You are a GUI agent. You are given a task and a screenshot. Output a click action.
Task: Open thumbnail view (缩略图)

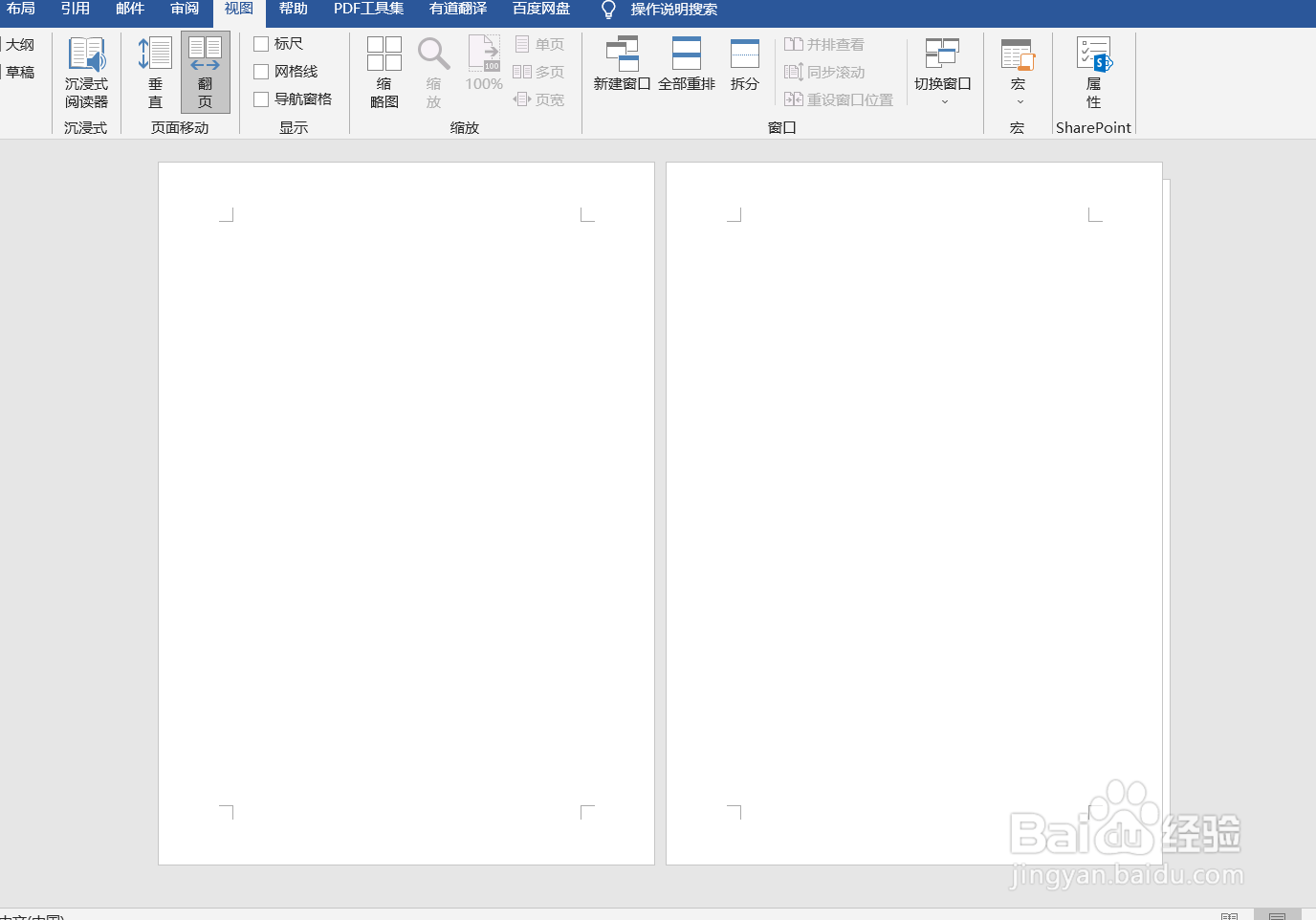point(384,73)
